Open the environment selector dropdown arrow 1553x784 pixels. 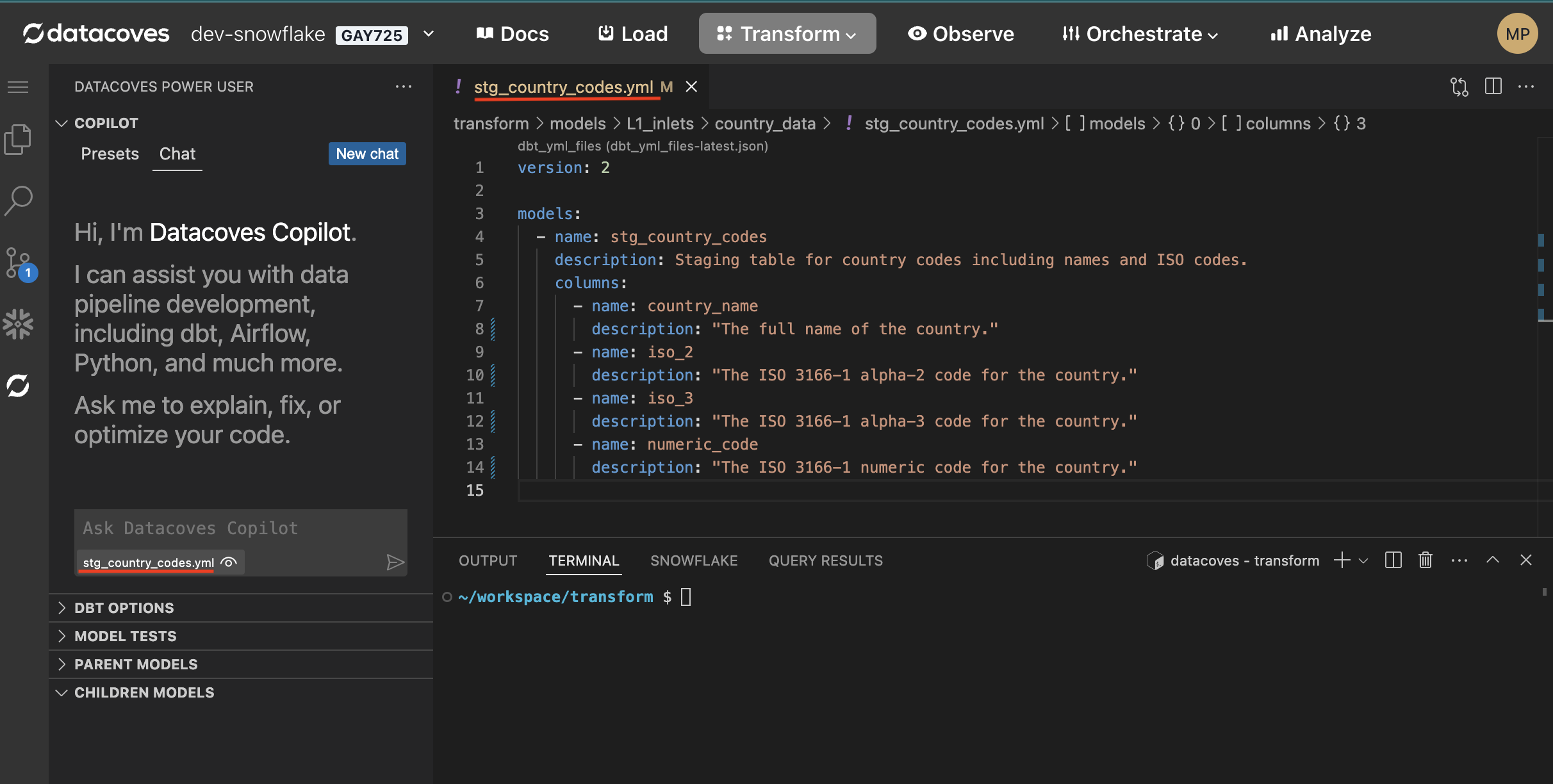point(429,33)
